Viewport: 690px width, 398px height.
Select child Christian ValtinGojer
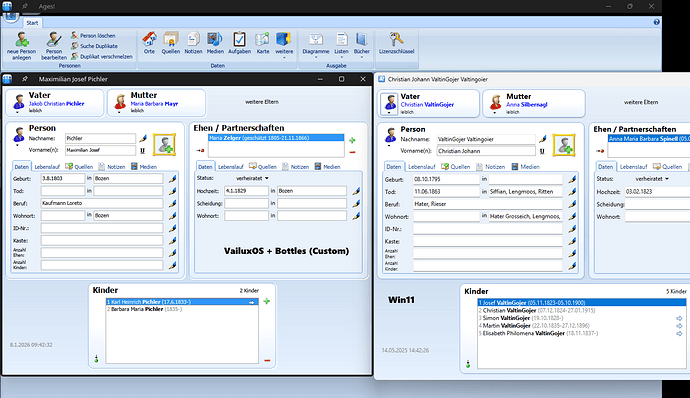582,310
